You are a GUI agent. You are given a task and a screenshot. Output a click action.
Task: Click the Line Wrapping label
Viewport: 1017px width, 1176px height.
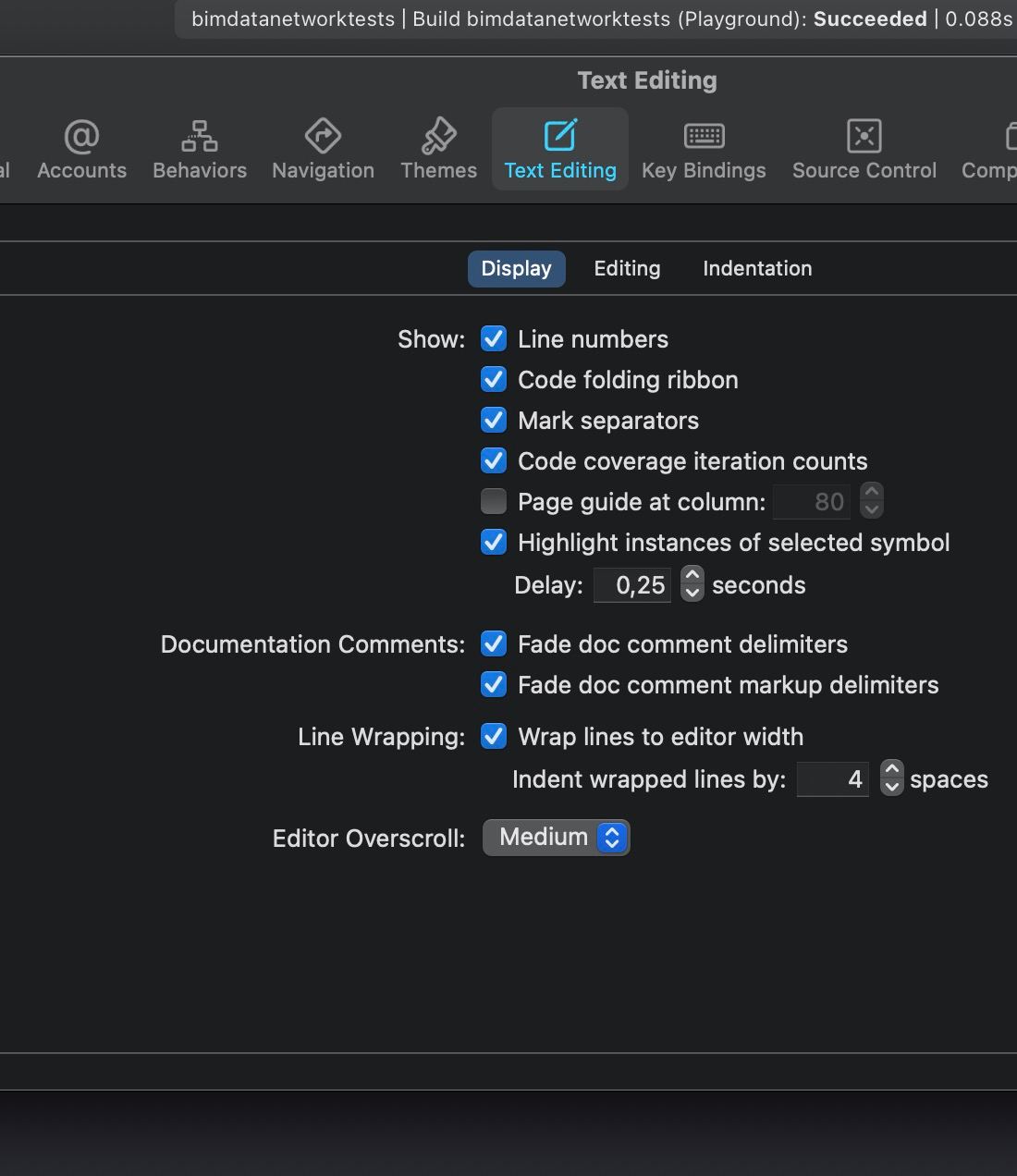point(382,737)
